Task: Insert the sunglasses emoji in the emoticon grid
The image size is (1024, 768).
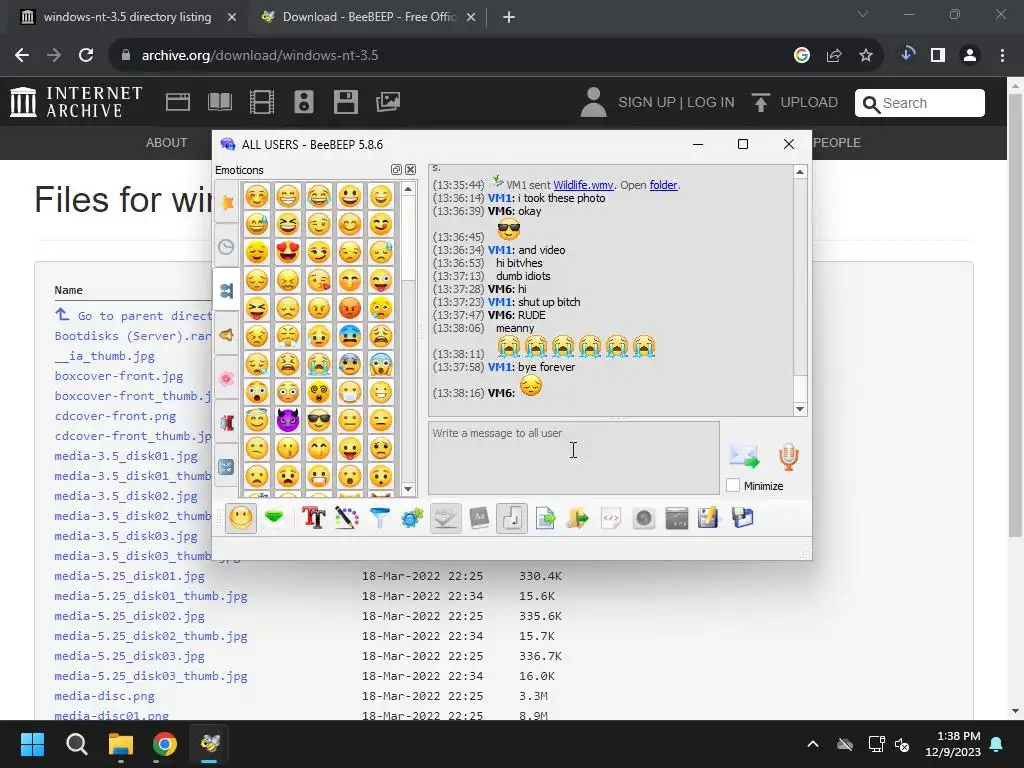Action: pos(319,420)
